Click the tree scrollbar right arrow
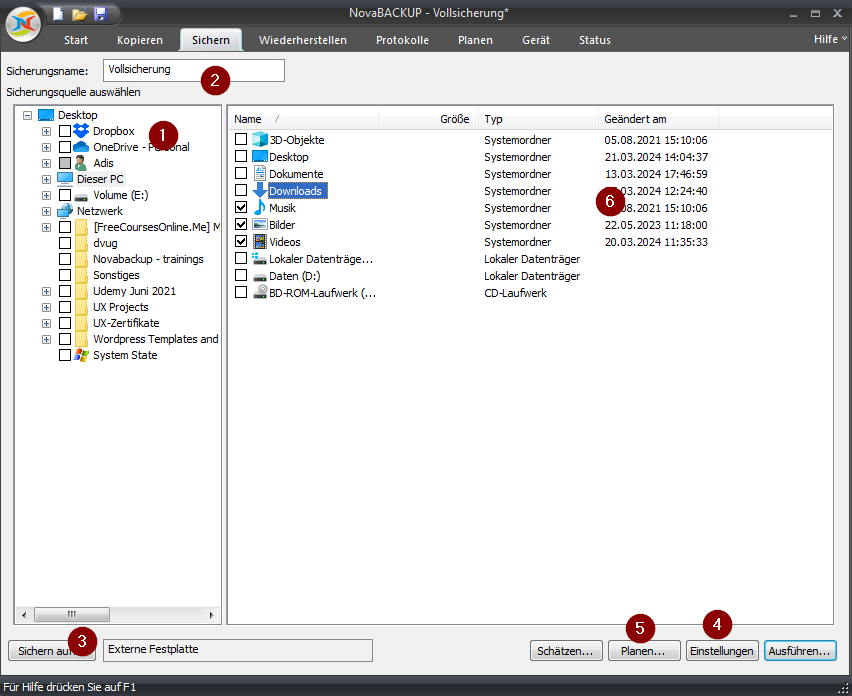Screen dimensions: 852x696 click(x=211, y=615)
